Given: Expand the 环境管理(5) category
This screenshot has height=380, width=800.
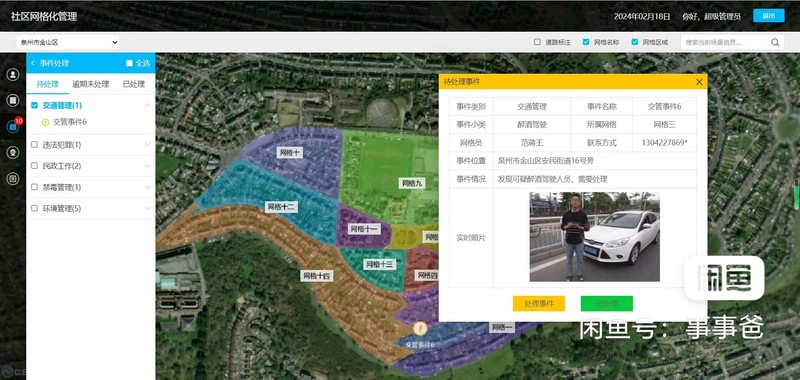Looking at the screenshot, I should point(90,209).
